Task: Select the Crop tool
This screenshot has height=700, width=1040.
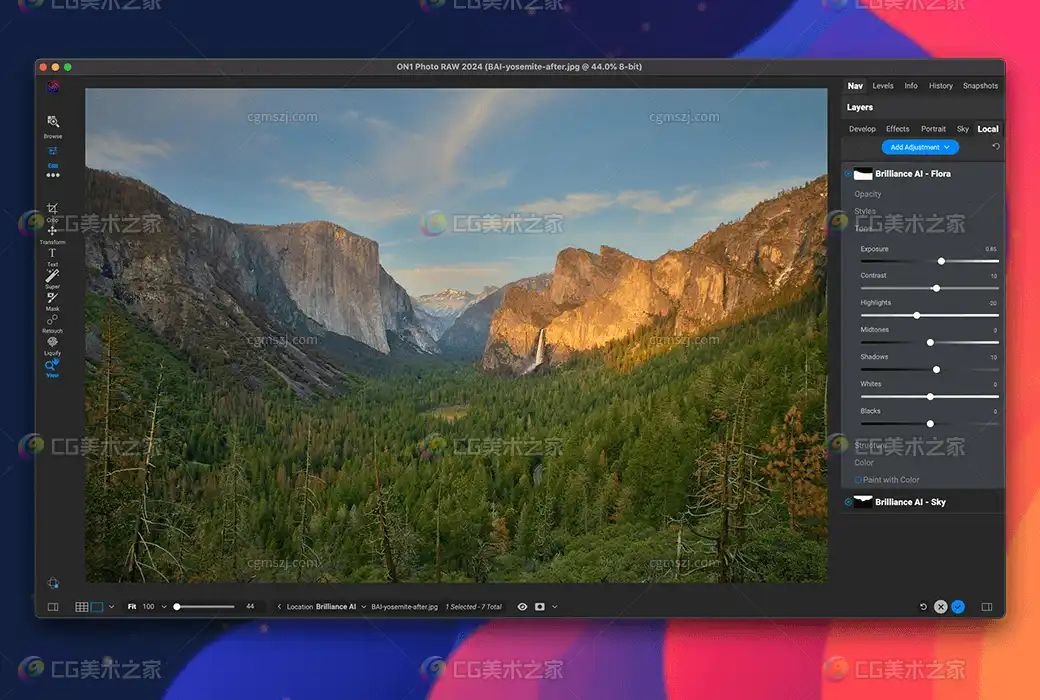Action: [x=53, y=209]
